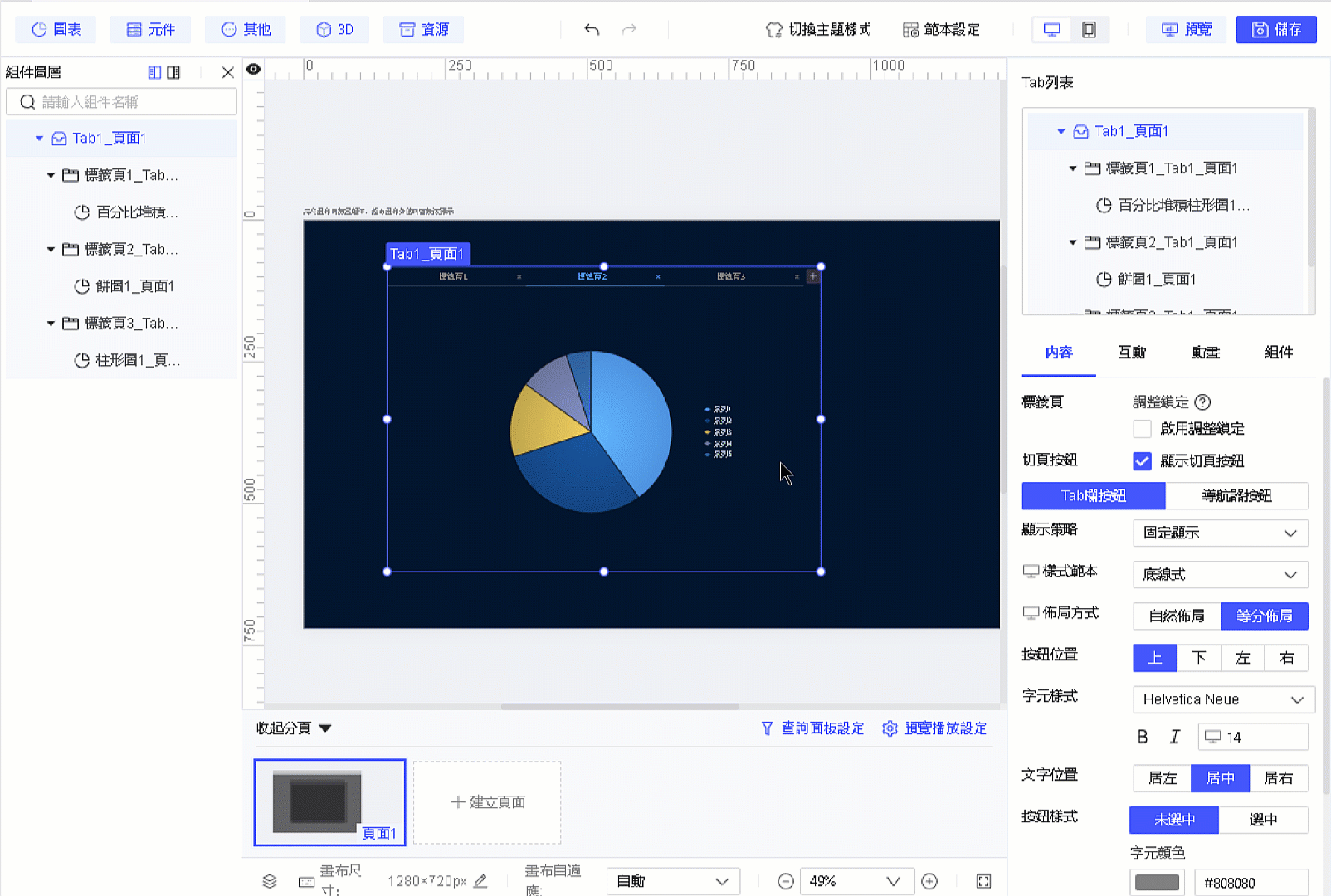The width and height of the screenshot is (1331, 896).
Task: Switch to the 動畫 tab
Action: pos(1206,353)
